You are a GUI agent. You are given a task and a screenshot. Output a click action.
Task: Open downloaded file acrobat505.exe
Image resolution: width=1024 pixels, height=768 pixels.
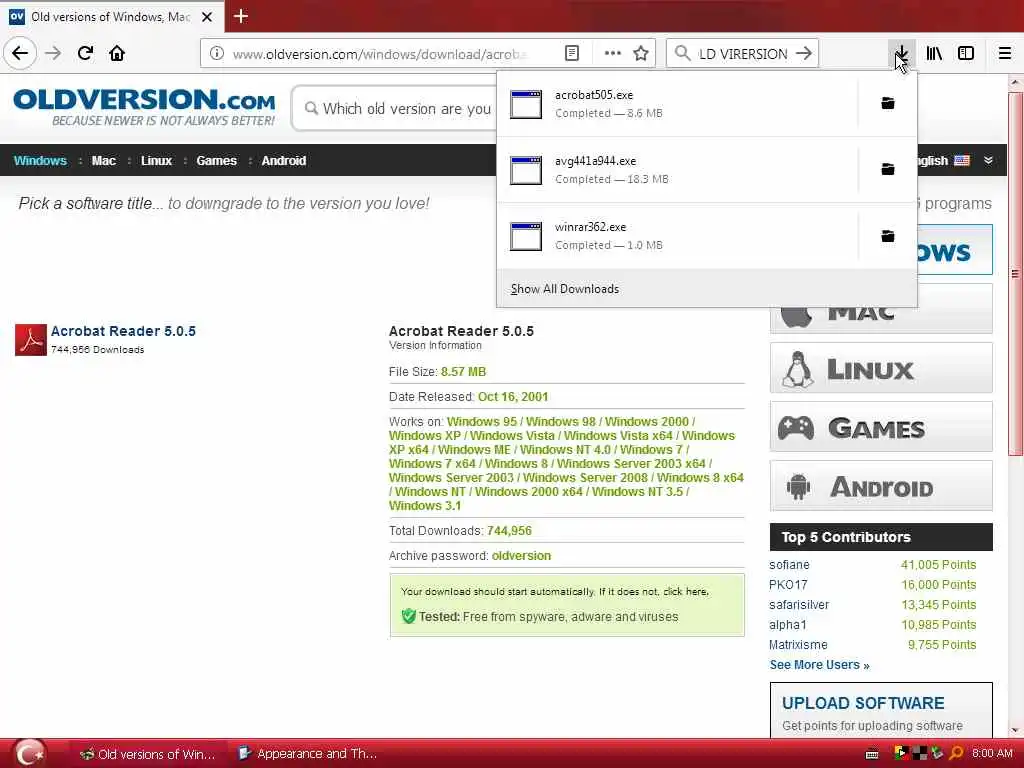coord(677,104)
